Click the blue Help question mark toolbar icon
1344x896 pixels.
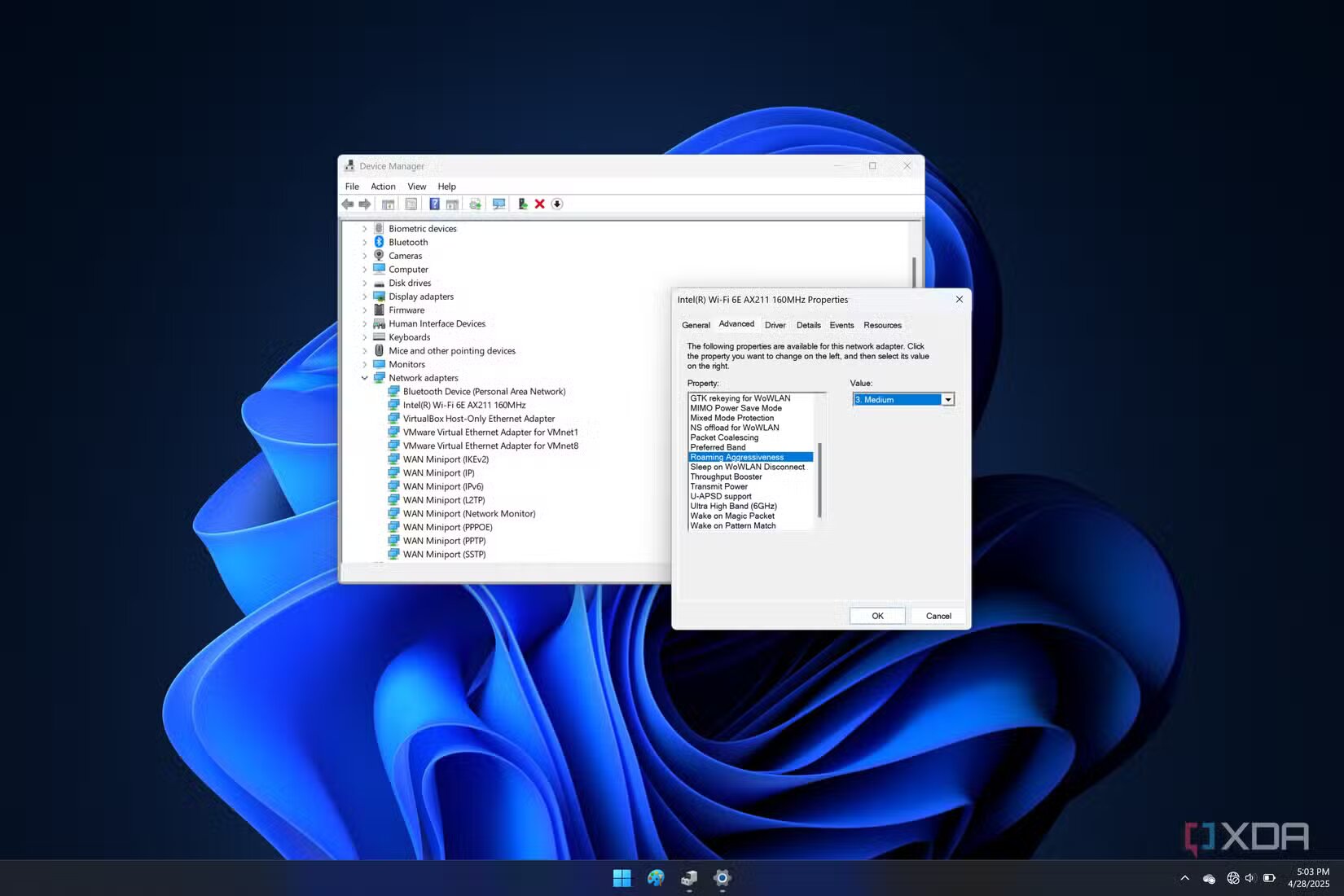[x=434, y=204]
